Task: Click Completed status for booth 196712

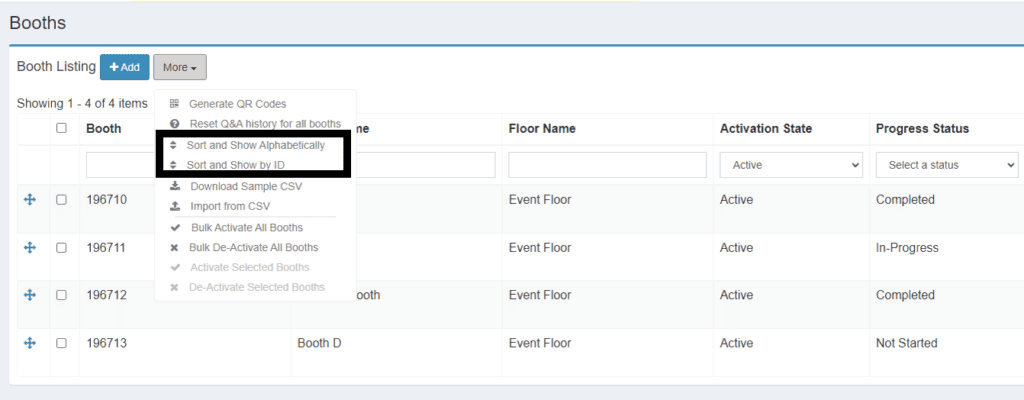Action: [x=905, y=295]
